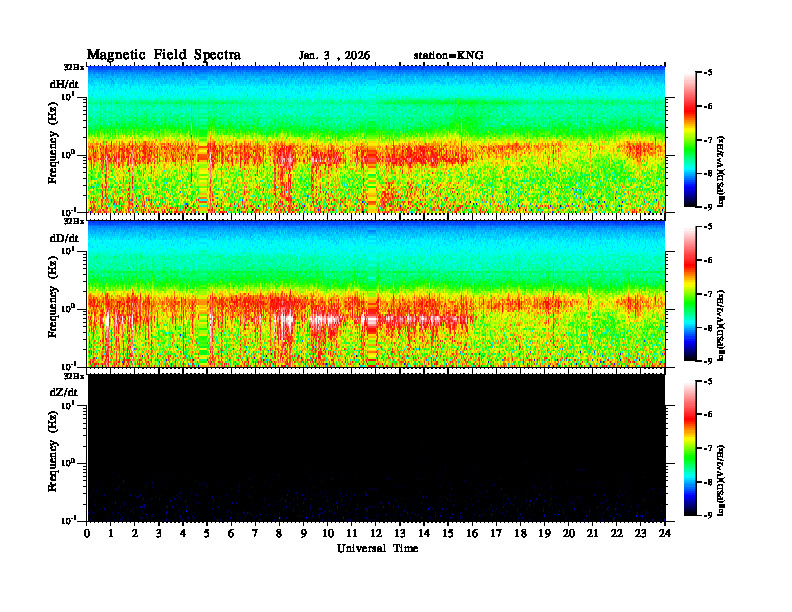Click hour tick label "24" on time axis
Viewport: 792px width, 612px height.
pos(665,533)
